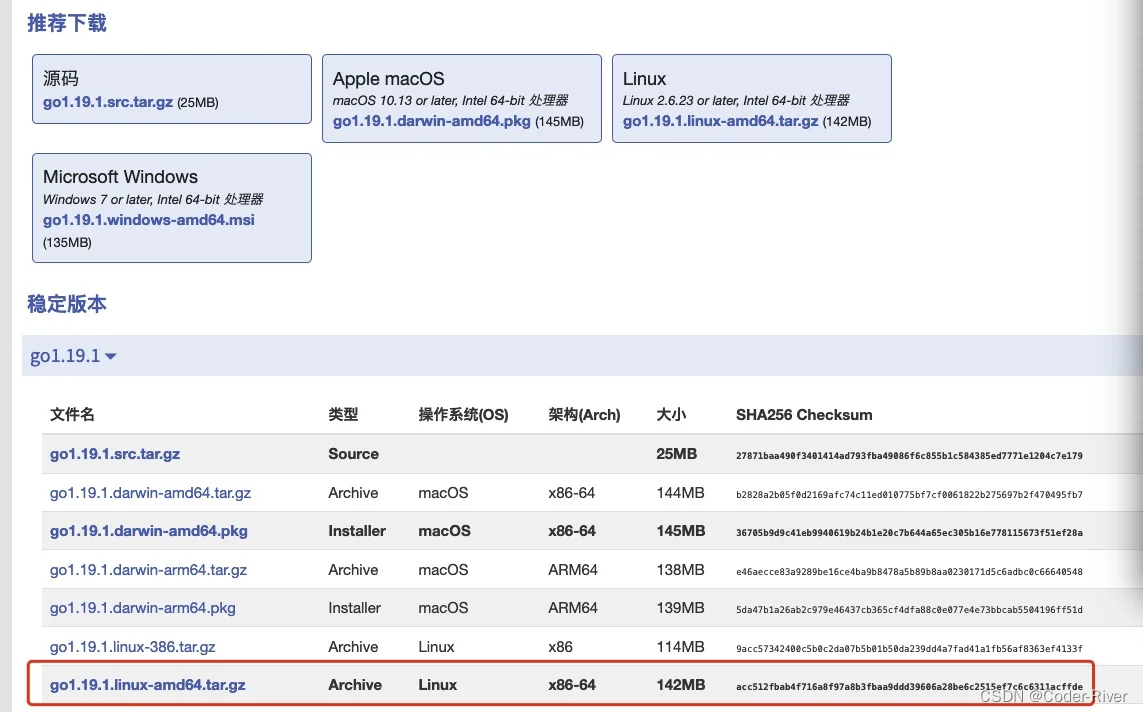
Task: Click the 145MB size cell in table
Action: coord(681,531)
